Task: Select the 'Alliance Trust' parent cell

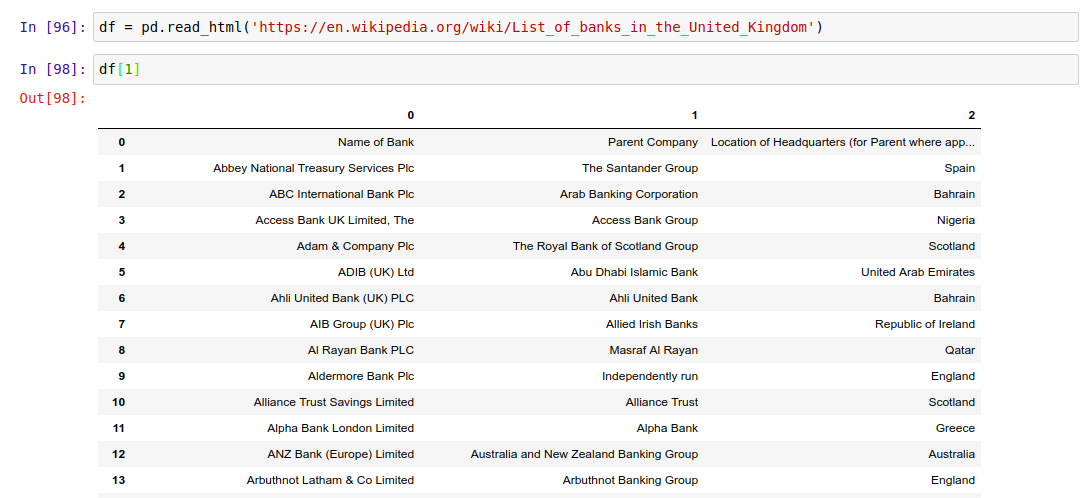Action: coord(662,402)
